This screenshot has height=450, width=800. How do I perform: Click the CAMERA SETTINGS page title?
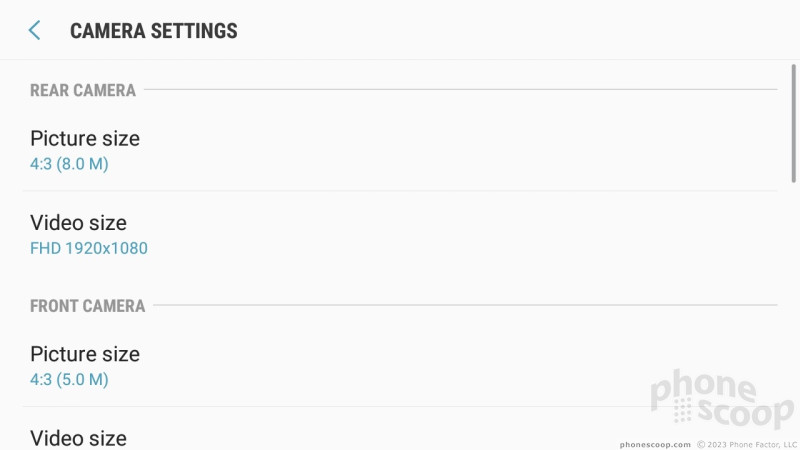point(154,31)
